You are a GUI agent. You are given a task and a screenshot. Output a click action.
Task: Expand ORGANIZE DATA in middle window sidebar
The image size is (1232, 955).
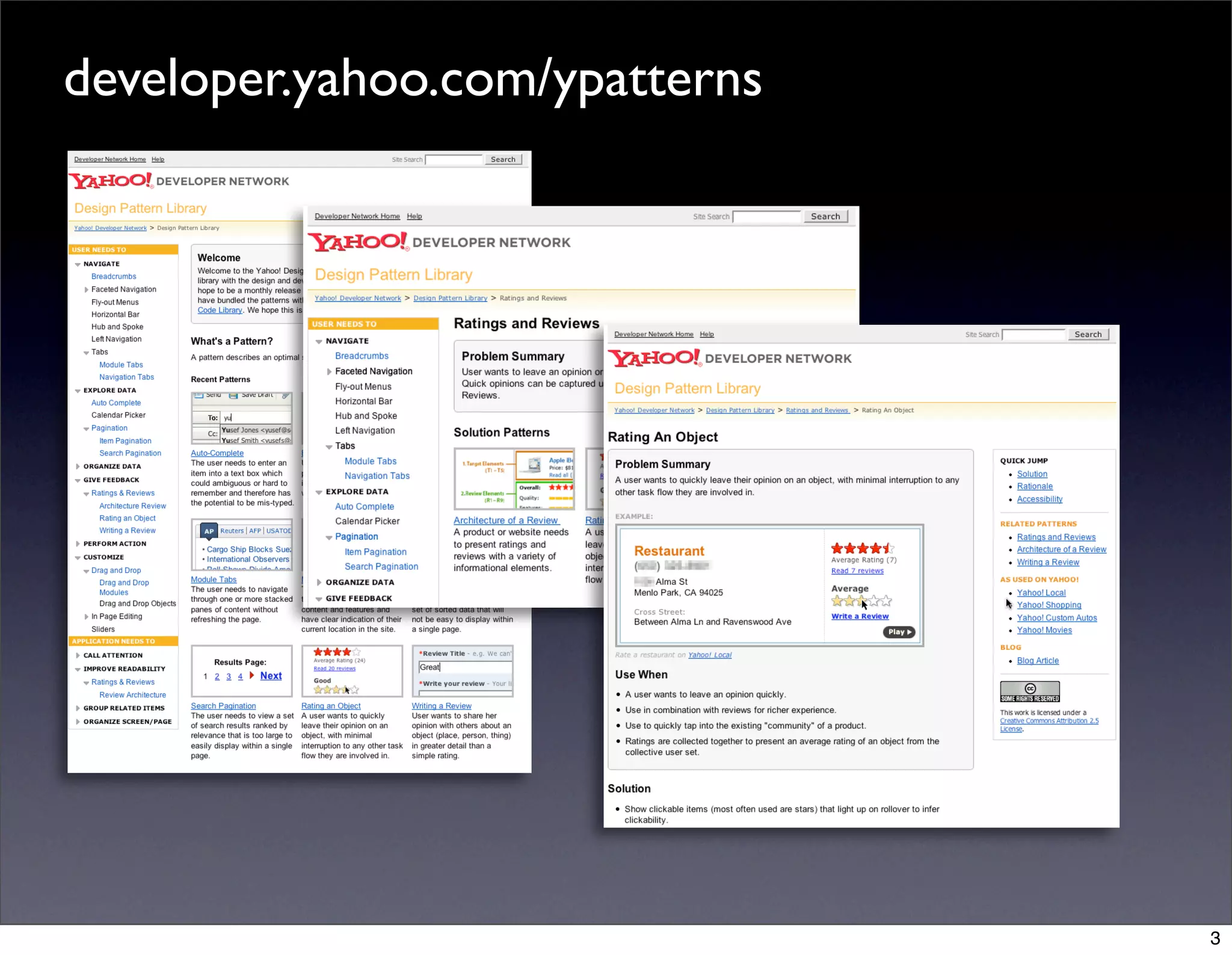319,583
